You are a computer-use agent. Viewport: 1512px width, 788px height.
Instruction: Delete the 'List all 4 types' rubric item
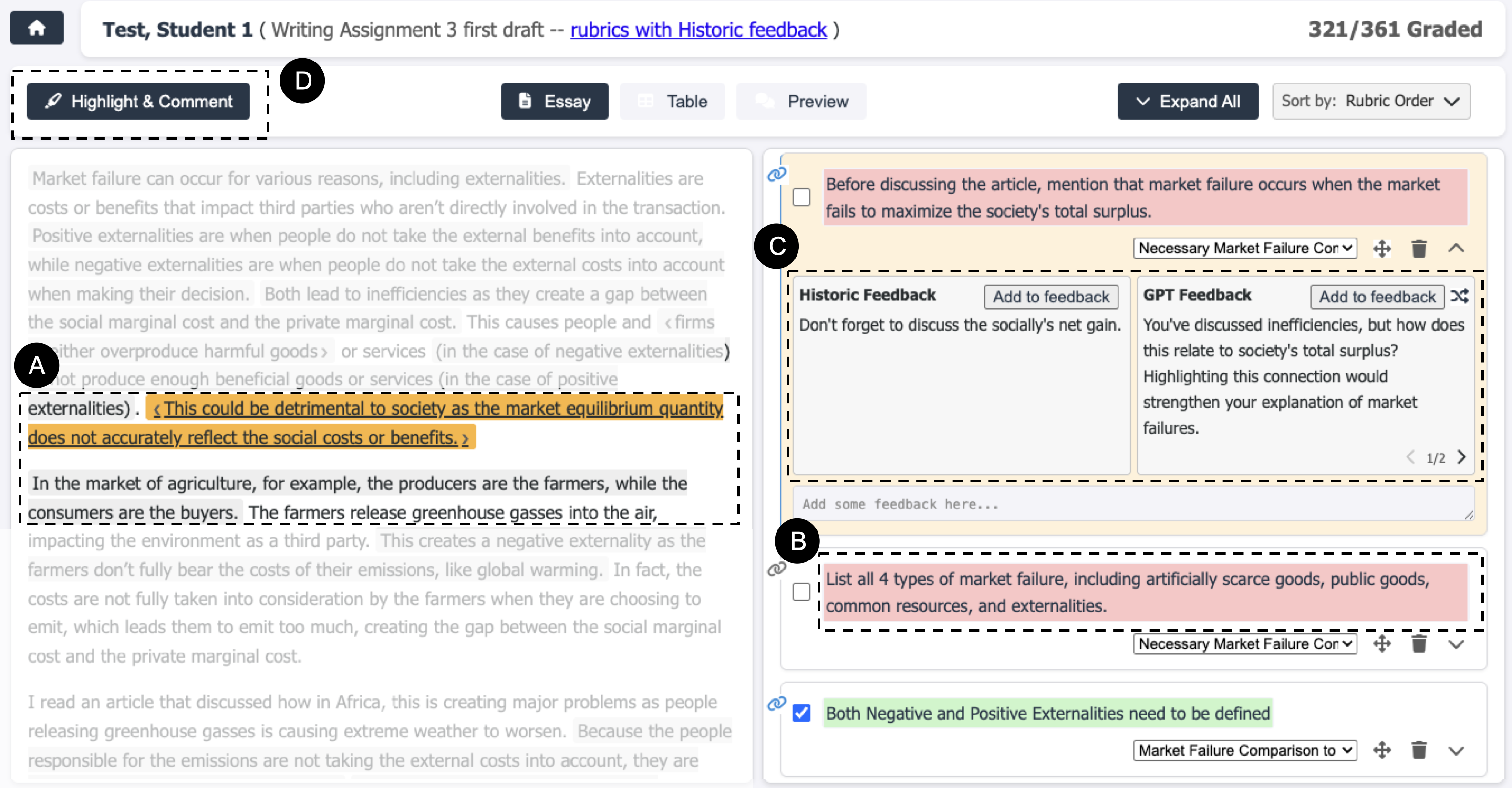pyautogui.click(x=1419, y=644)
